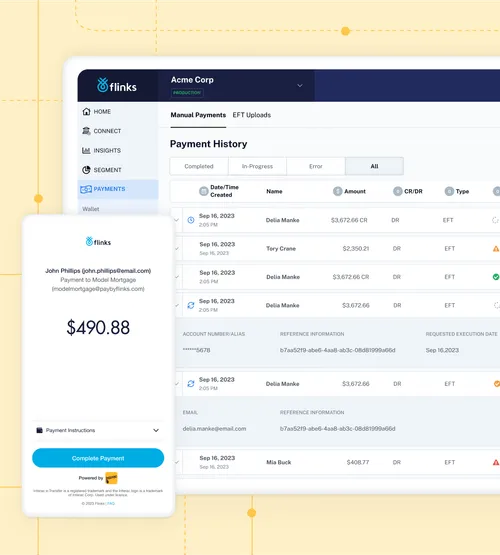Click refresh icon on row above account number
500x555 pixels.
point(191,305)
